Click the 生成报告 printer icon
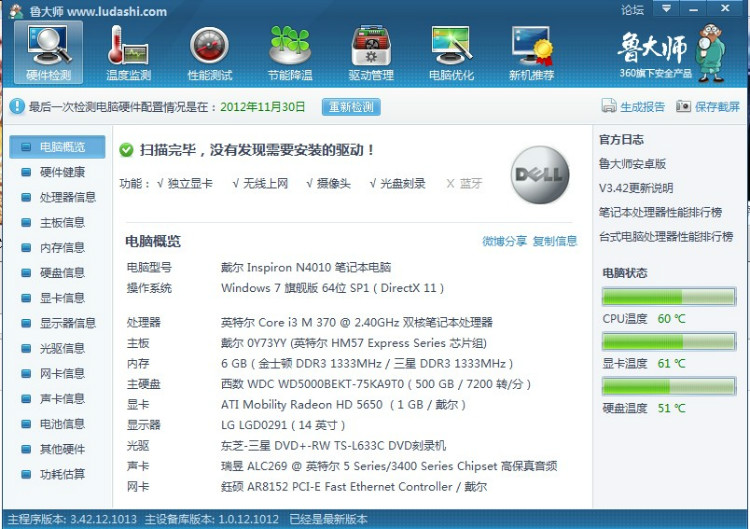 608,106
